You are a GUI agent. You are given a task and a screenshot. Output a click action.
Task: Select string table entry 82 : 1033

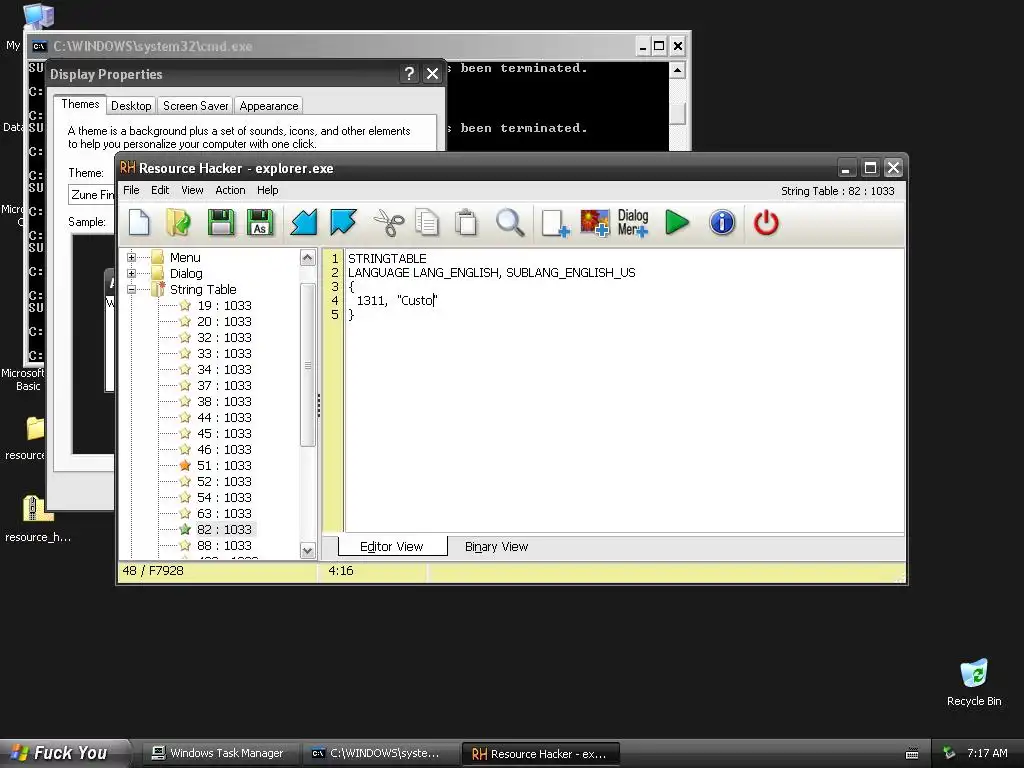coord(224,530)
